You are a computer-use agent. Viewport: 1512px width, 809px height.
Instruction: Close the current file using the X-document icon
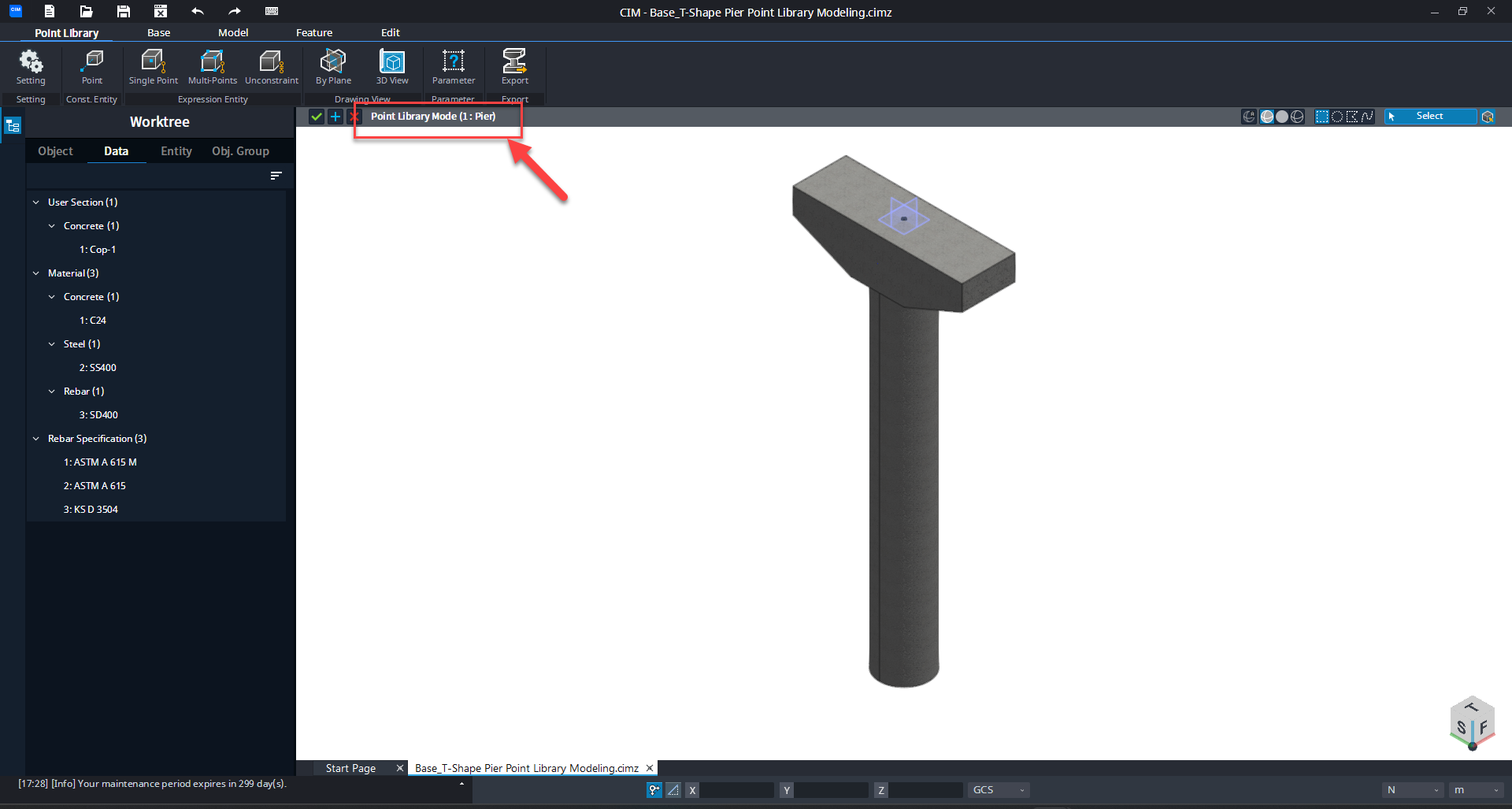click(161, 11)
